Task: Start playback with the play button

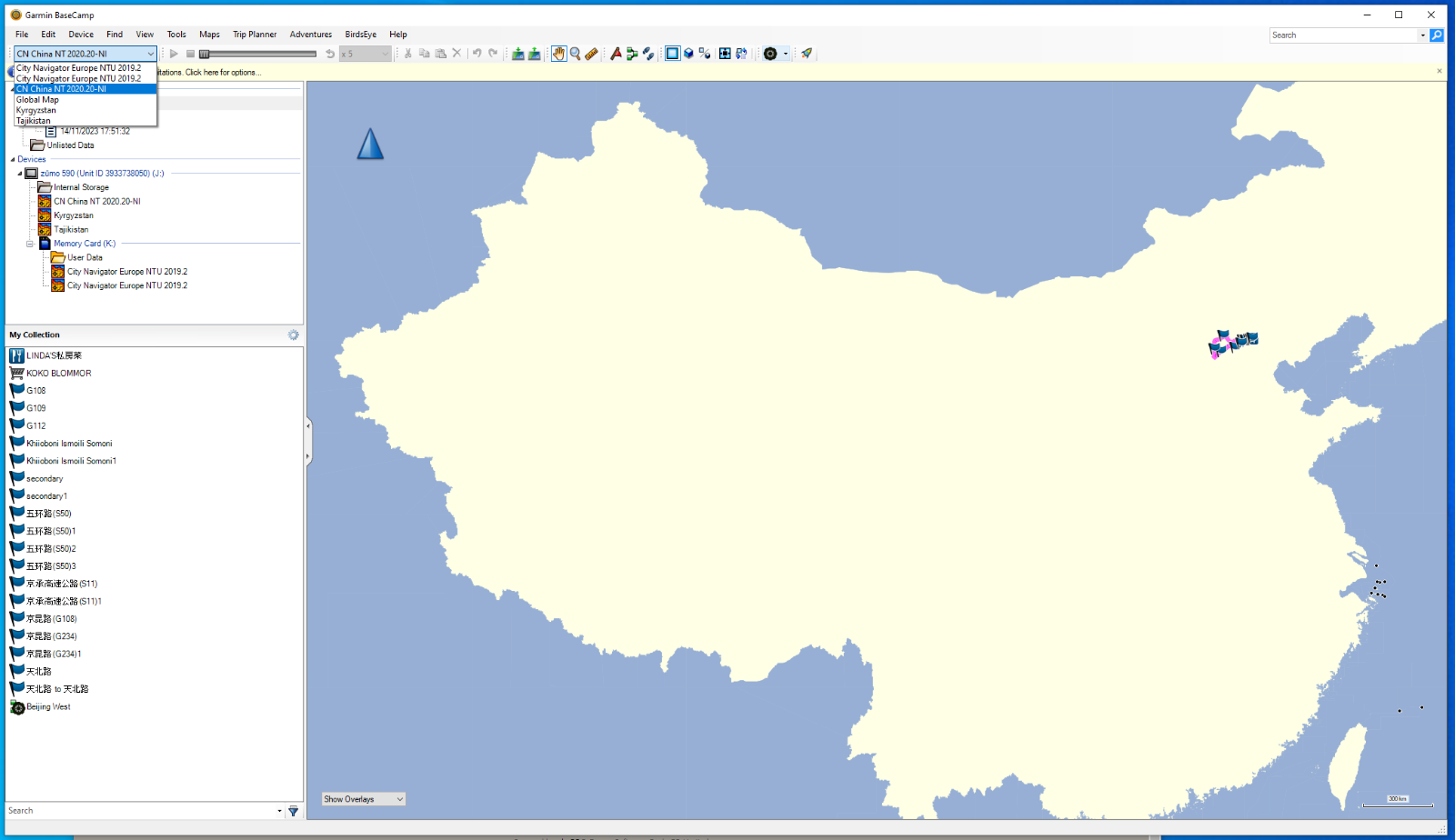Action: [x=174, y=54]
